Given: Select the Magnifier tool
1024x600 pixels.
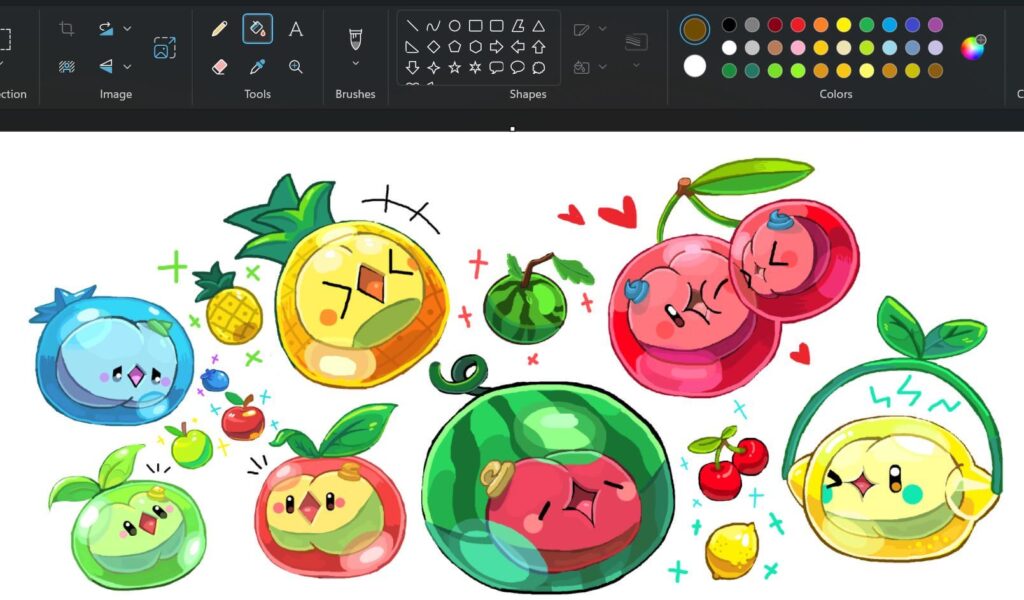Looking at the screenshot, I should click(296, 66).
